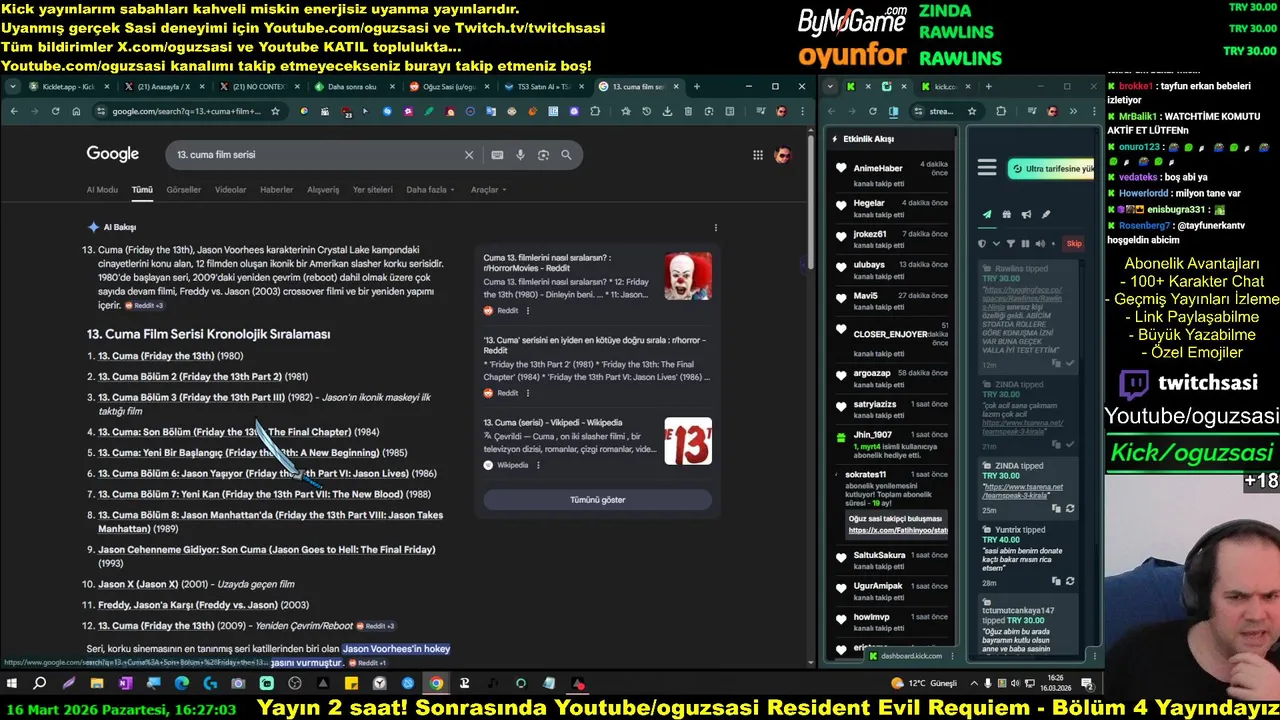Screen dimensions: 1280x720
Task: Copy icon on the Rawlins tipped card
Action: 1057,363
